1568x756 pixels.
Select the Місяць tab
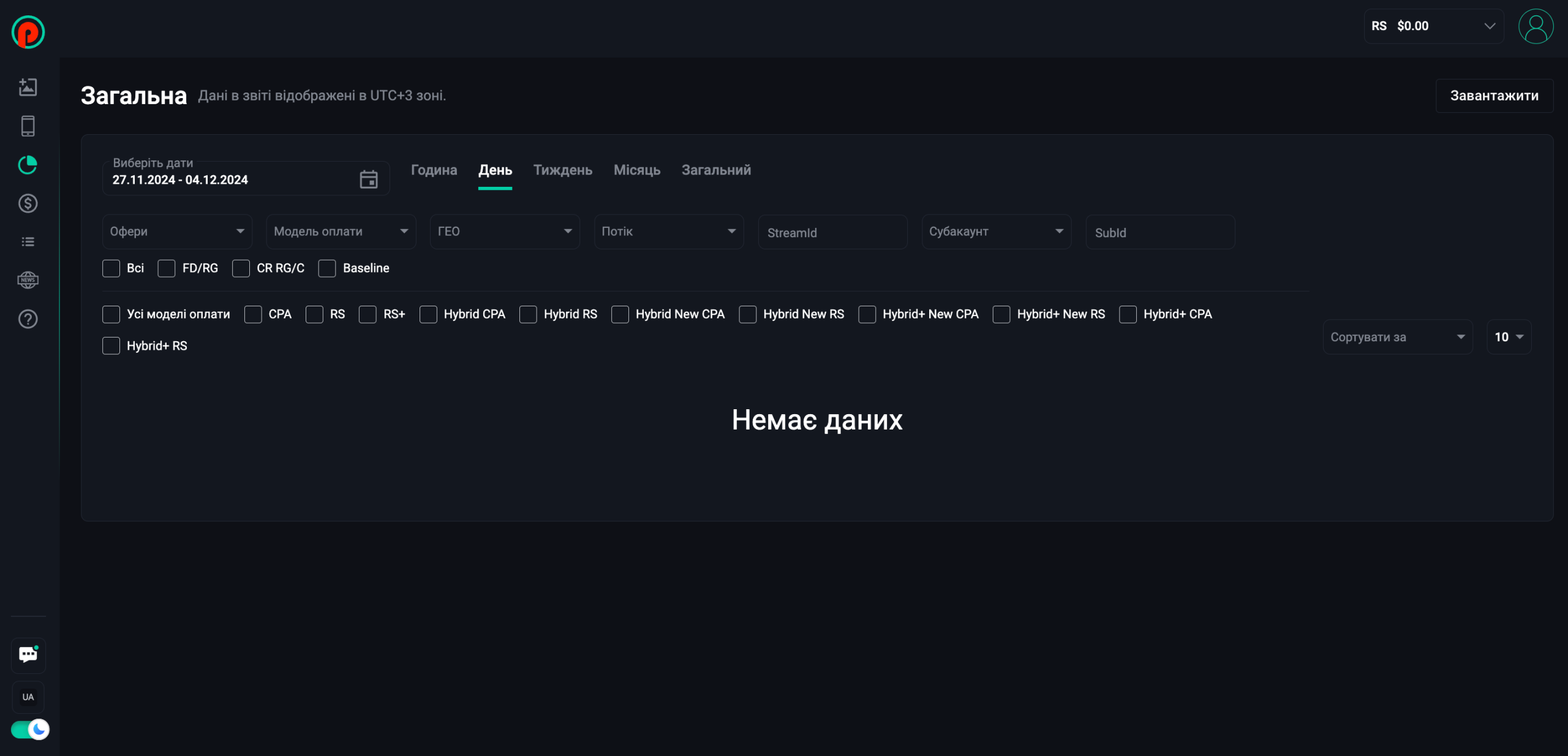click(636, 170)
